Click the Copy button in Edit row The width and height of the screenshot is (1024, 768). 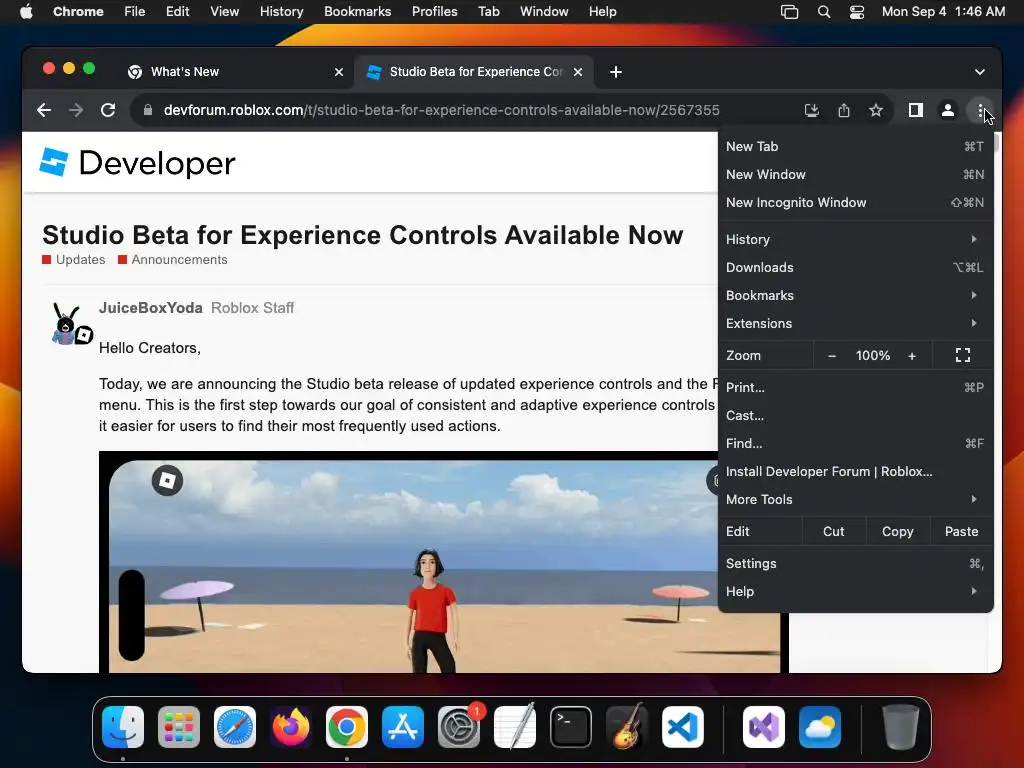(x=897, y=532)
